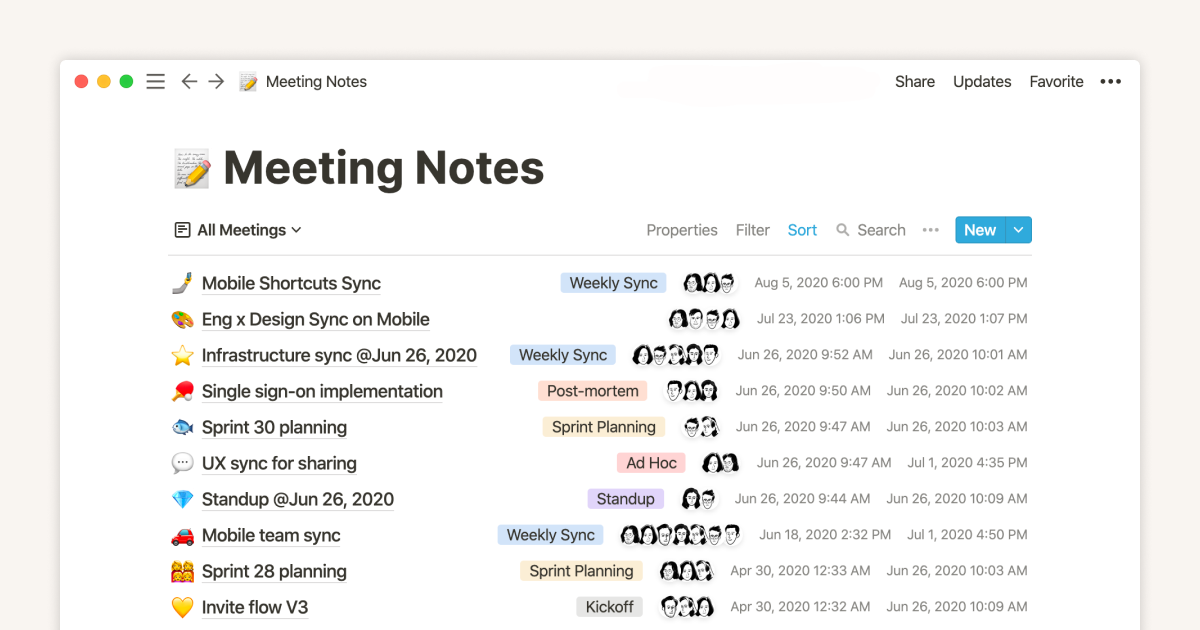Select the fish icon beside Sprint 30 planning
The image size is (1200, 630).
[183, 426]
